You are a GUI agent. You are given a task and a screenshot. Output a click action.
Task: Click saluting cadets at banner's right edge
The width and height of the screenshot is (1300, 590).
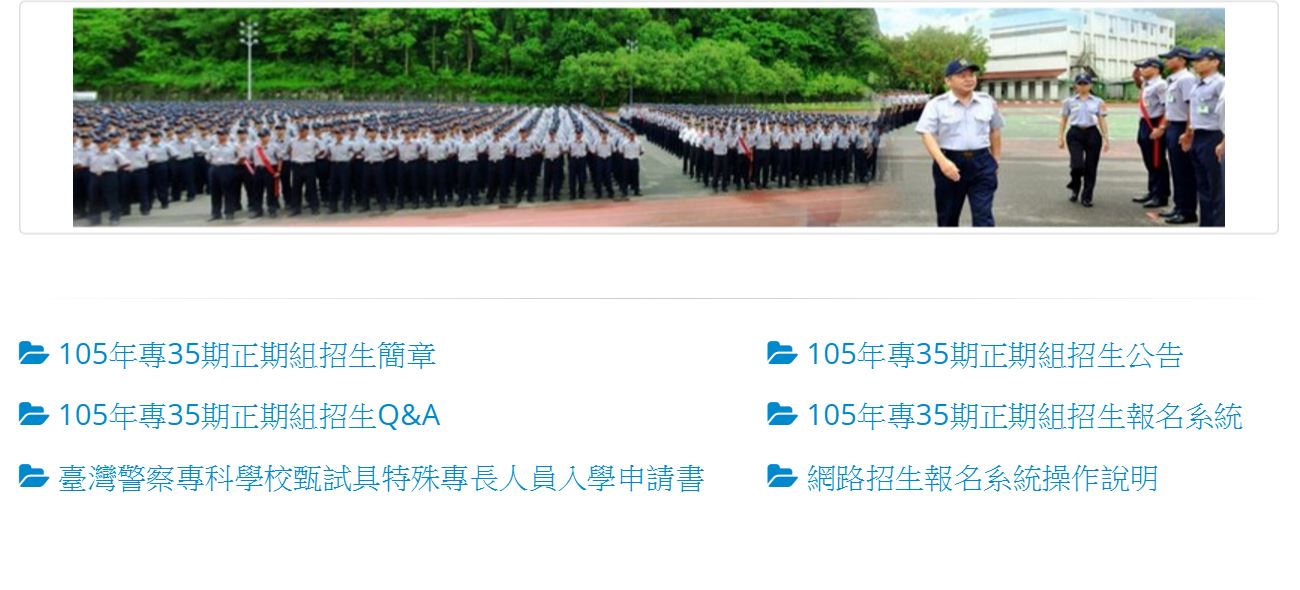point(1180,135)
